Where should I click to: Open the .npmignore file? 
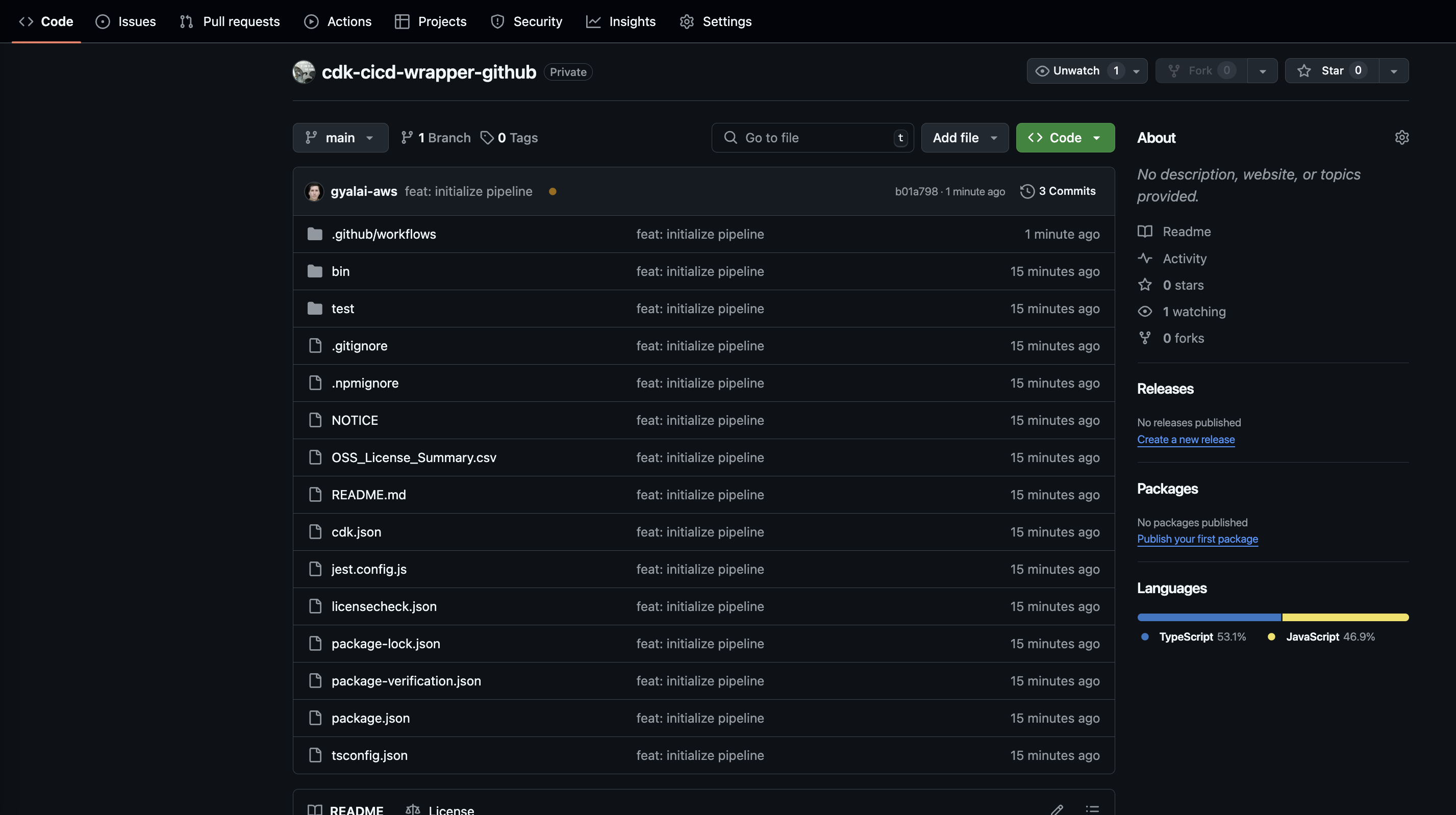pyautogui.click(x=365, y=383)
